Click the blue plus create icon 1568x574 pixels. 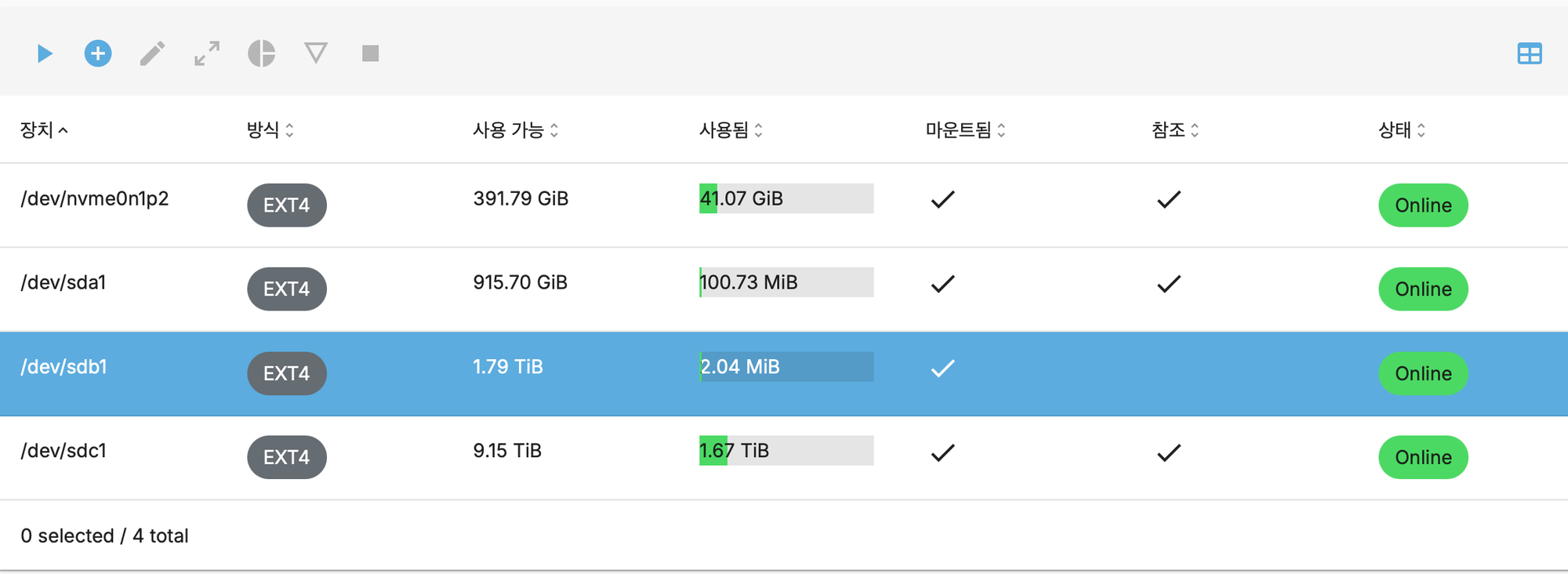click(x=98, y=53)
